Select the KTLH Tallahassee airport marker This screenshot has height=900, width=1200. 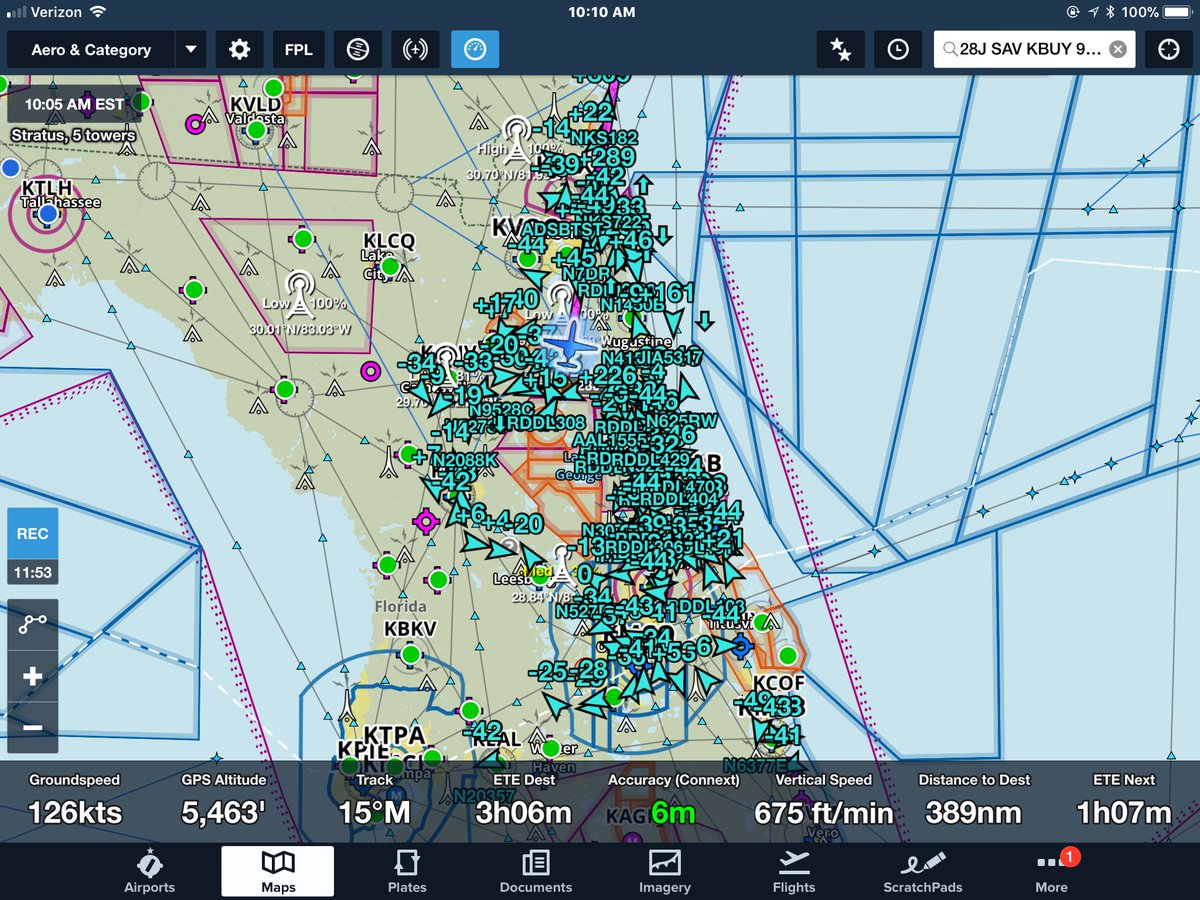point(47,212)
